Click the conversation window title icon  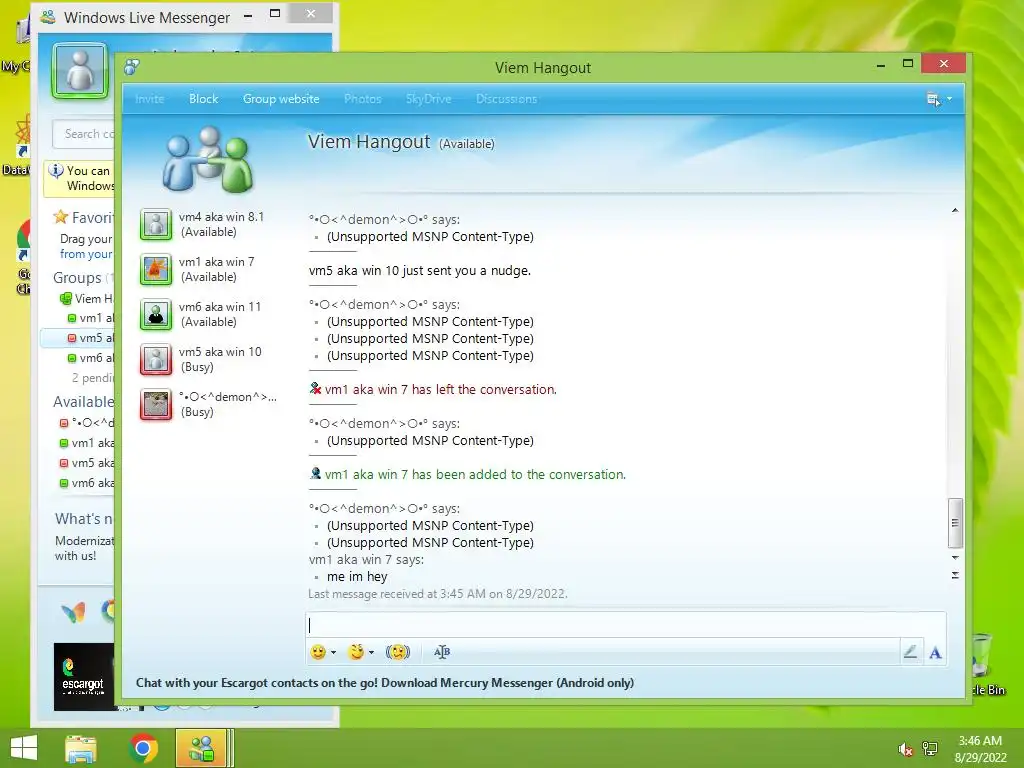pos(132,67)
